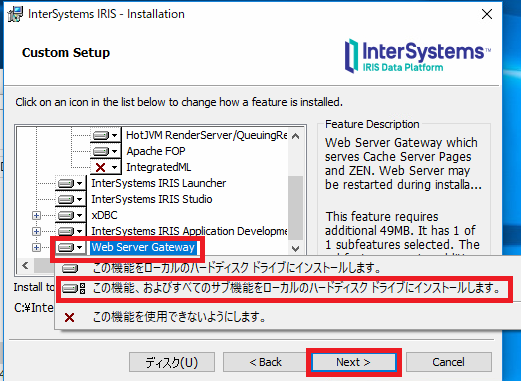This screenshot has width=521, height=381.
Task: Select the Apache FOP feature row
Action: [156, 151]
